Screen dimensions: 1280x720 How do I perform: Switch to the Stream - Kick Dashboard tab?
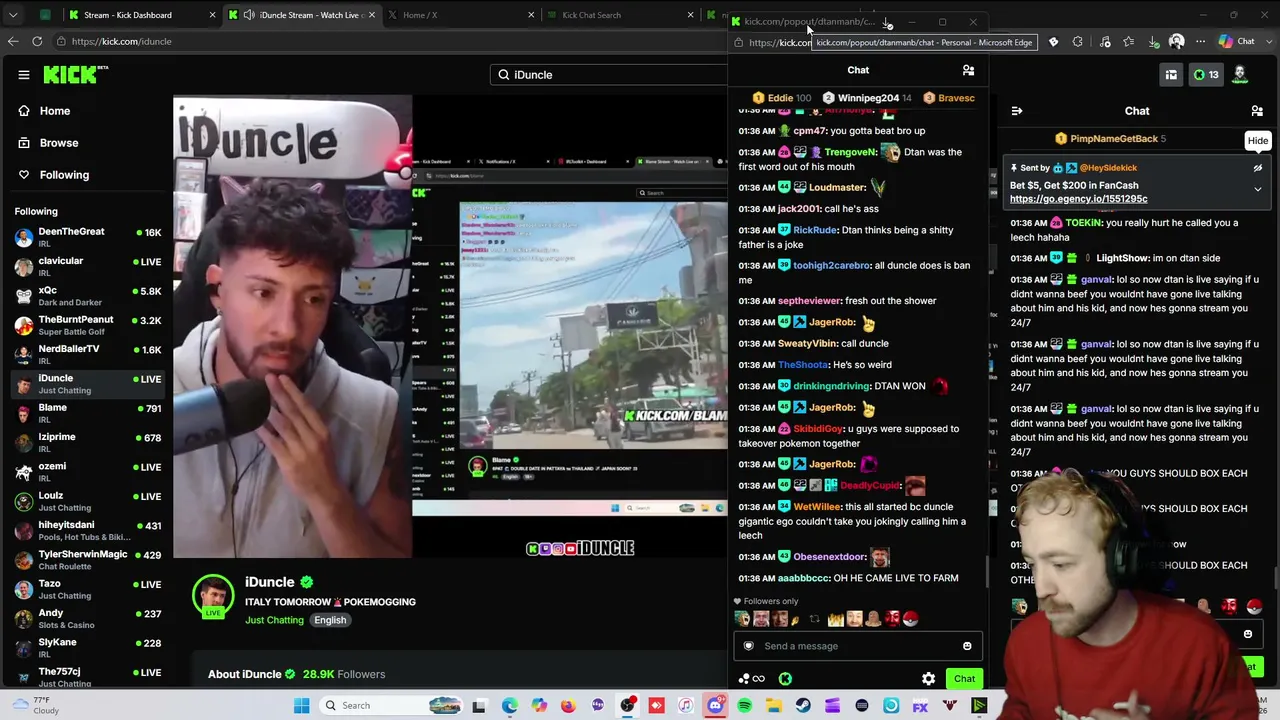point(134,15)
